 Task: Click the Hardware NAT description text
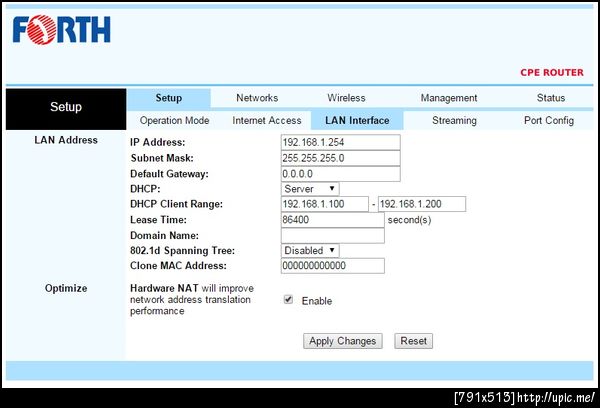click(192, 300)
